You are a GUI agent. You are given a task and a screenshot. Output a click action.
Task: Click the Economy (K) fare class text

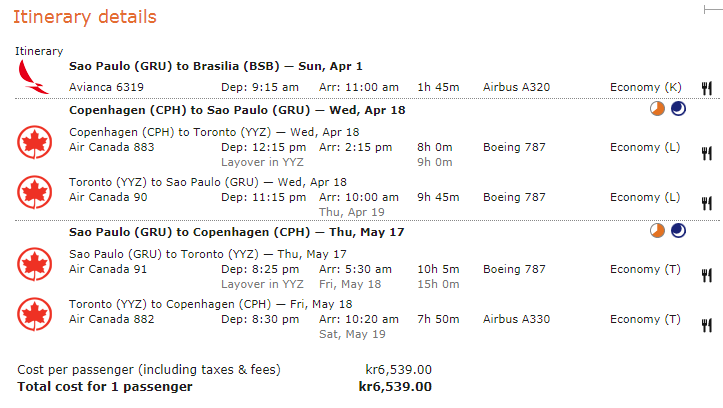[646, 88]
